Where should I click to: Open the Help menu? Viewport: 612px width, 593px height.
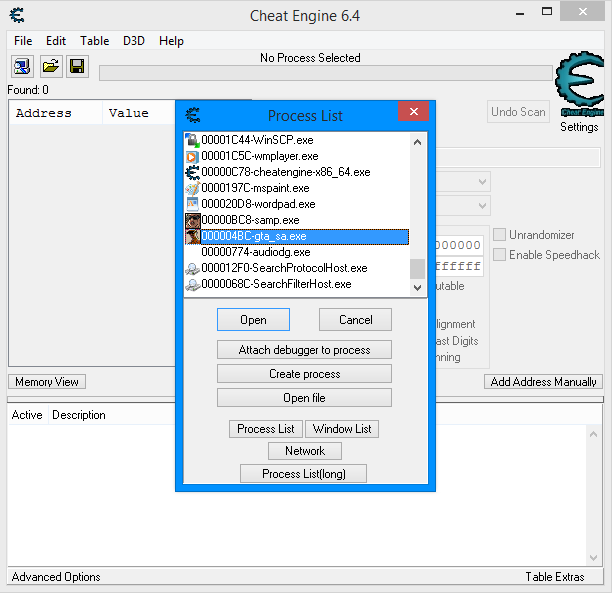pos(171,41)
